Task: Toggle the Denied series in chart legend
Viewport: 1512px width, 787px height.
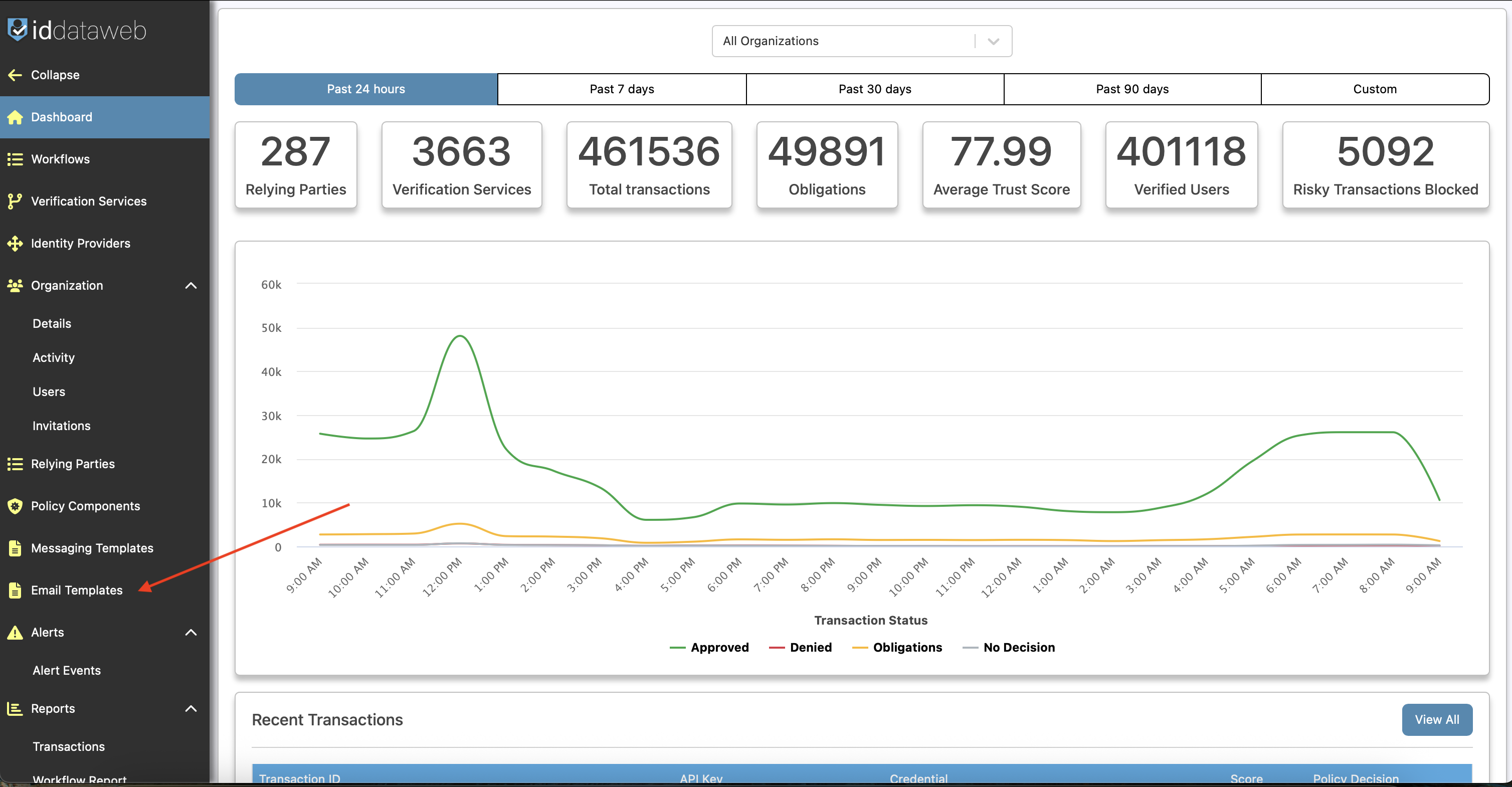Action: coord(810,647)
